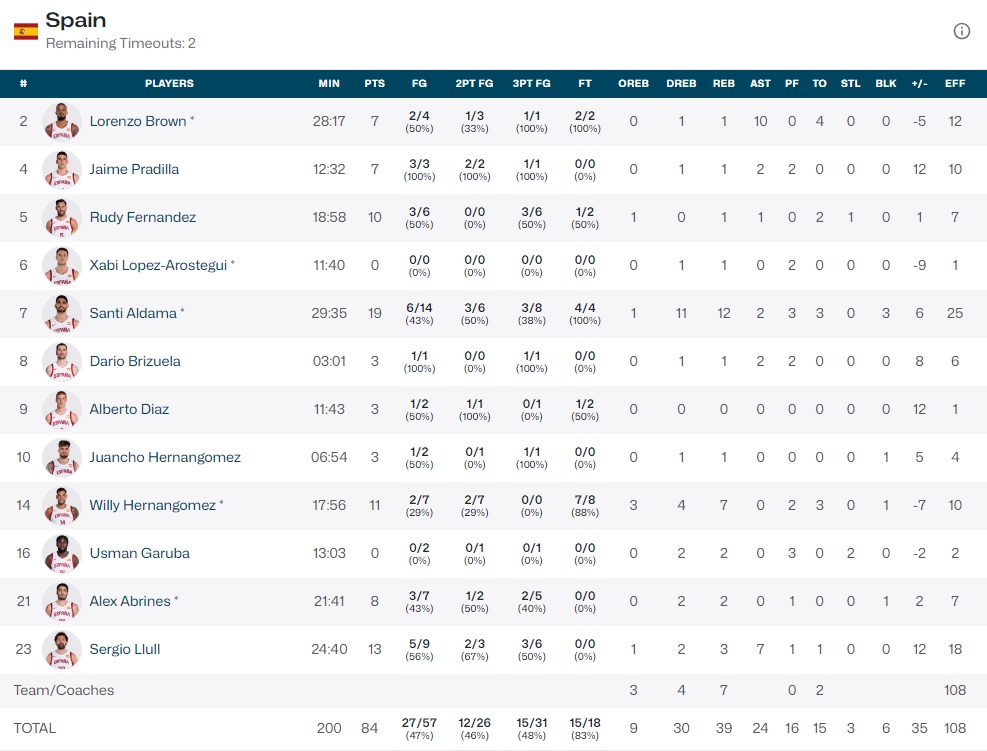Click Rudy Fernandez's player photo
The image size is (987, 751).
(62, 217)
